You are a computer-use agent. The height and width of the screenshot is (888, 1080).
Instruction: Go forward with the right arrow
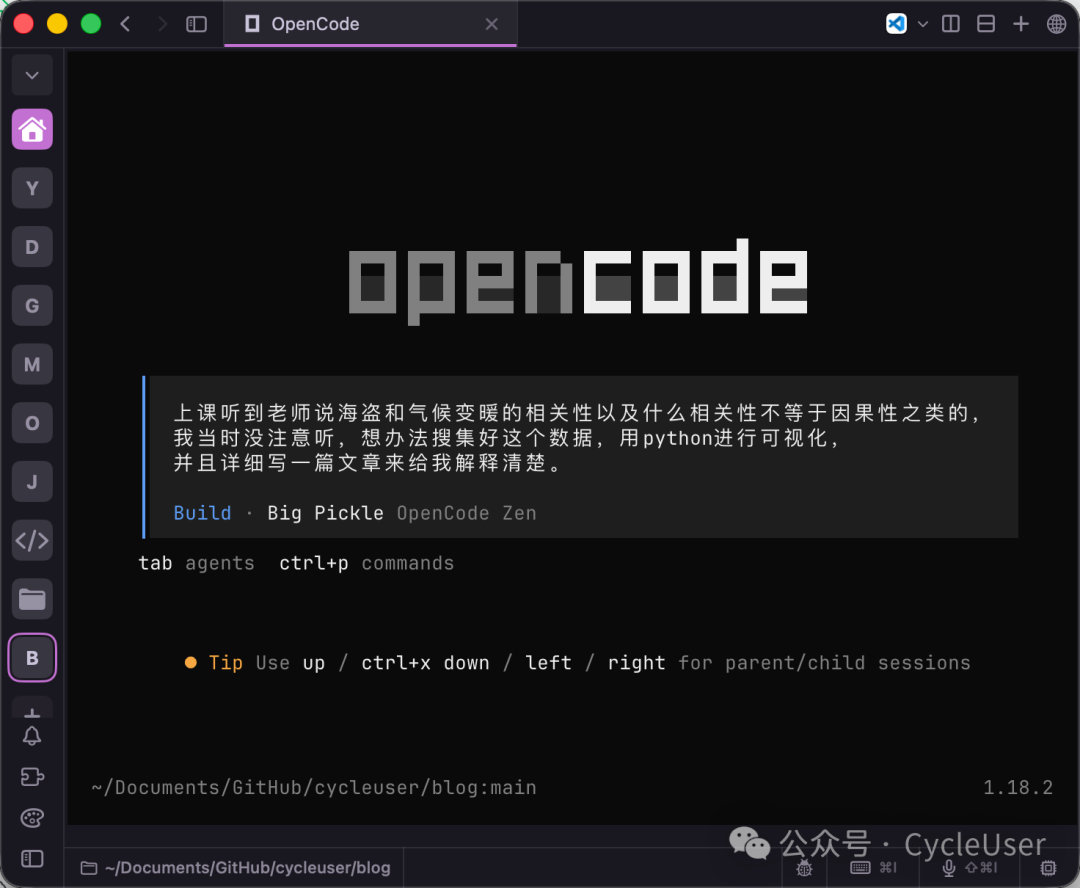pyautogui.click(x=162, y=24)
